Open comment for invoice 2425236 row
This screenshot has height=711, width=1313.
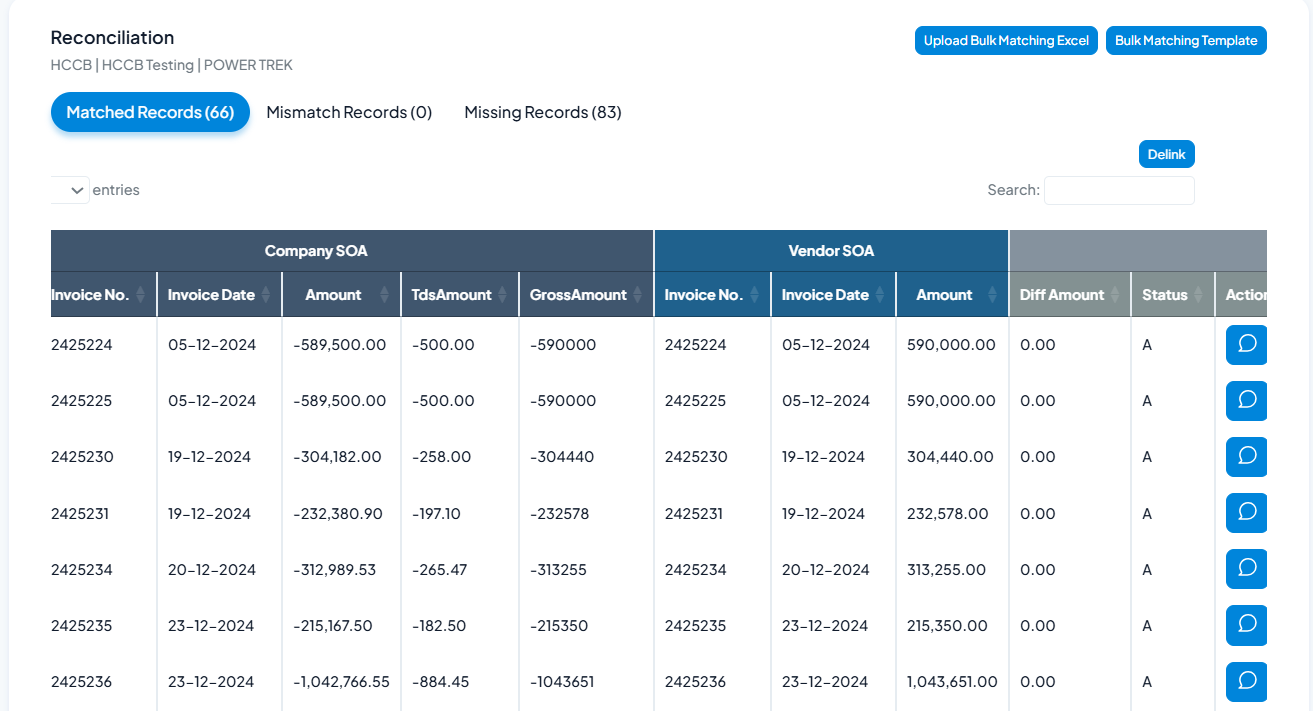[1246, 681]
